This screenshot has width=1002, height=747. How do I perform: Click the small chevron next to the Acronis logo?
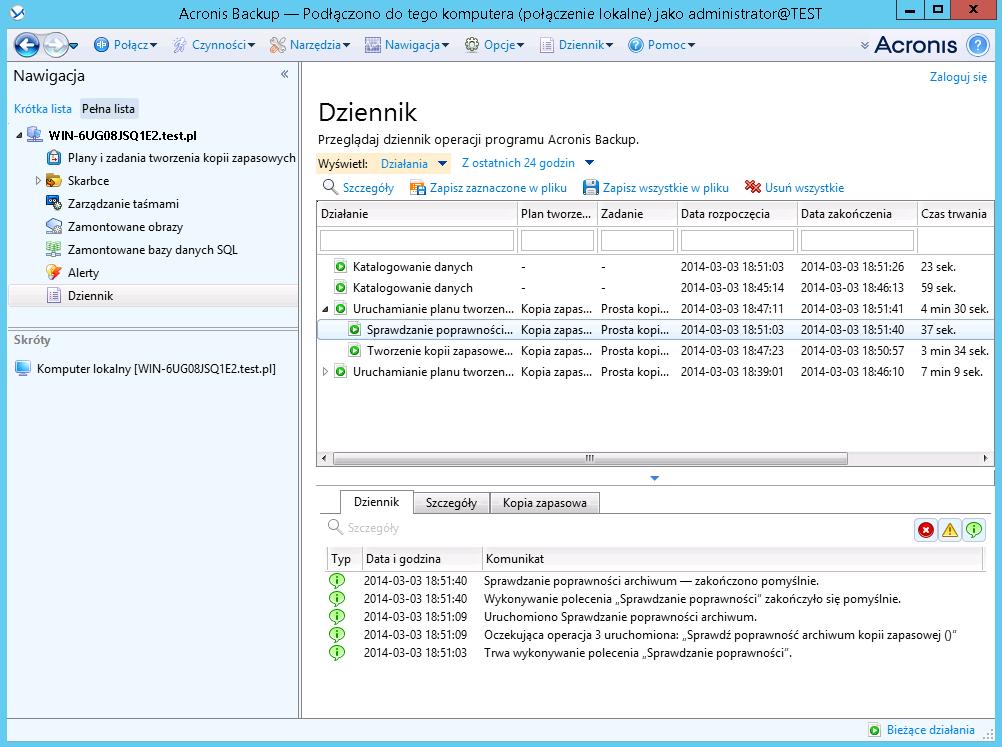(865, 45)
